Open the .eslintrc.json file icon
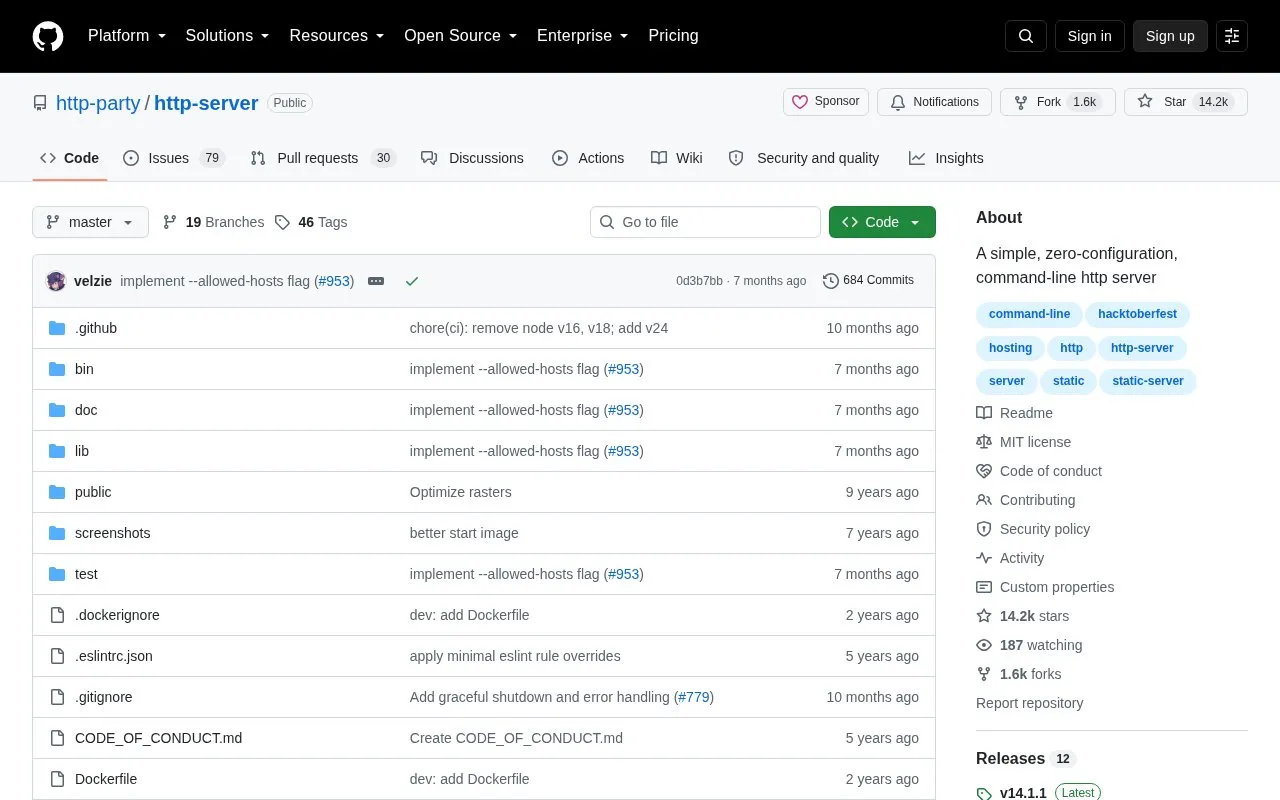The width and height of the screenshot is (1280, 800). coord(57,656)
